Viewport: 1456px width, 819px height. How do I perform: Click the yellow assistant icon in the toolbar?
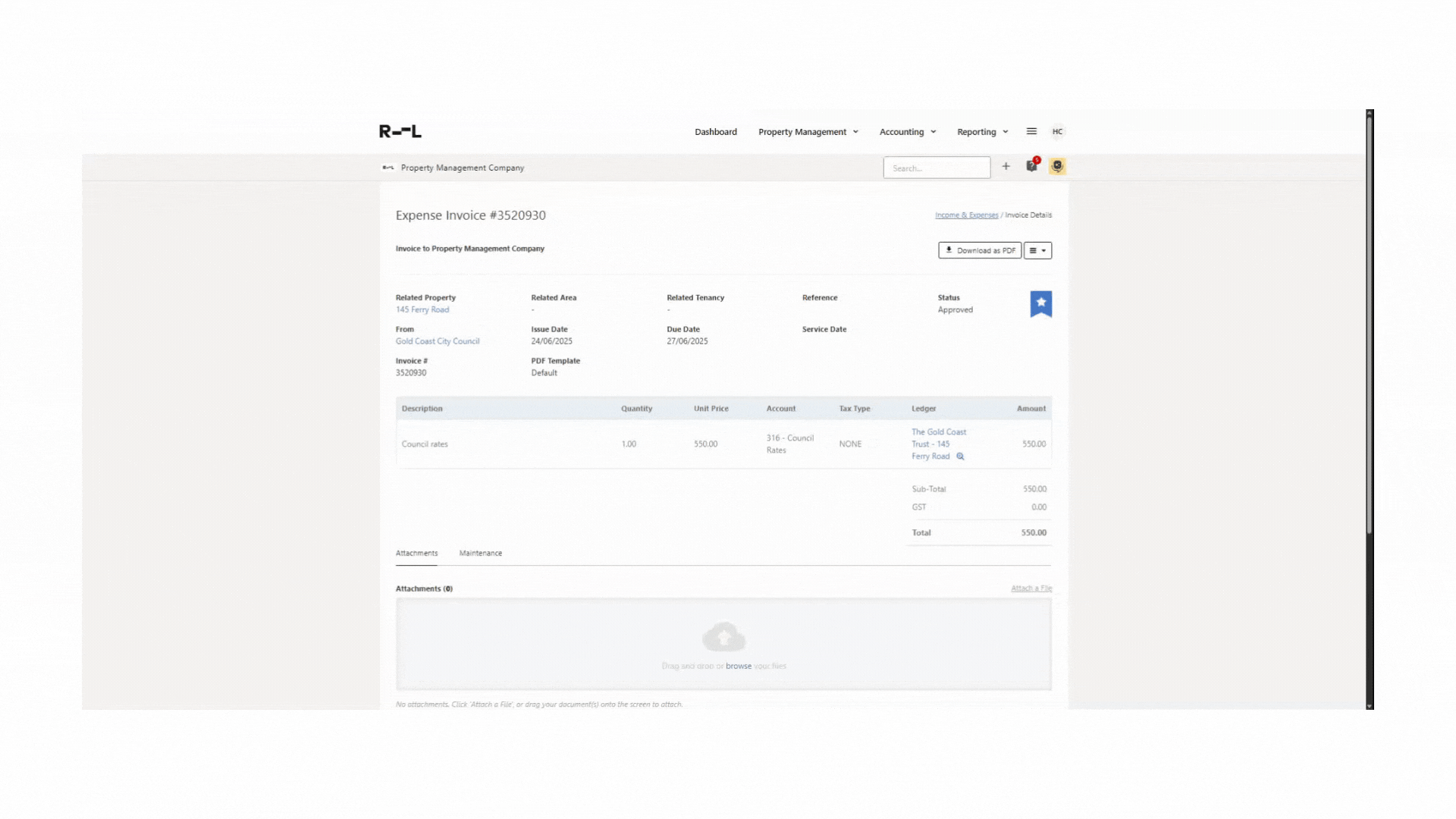tap(1057, 167)
